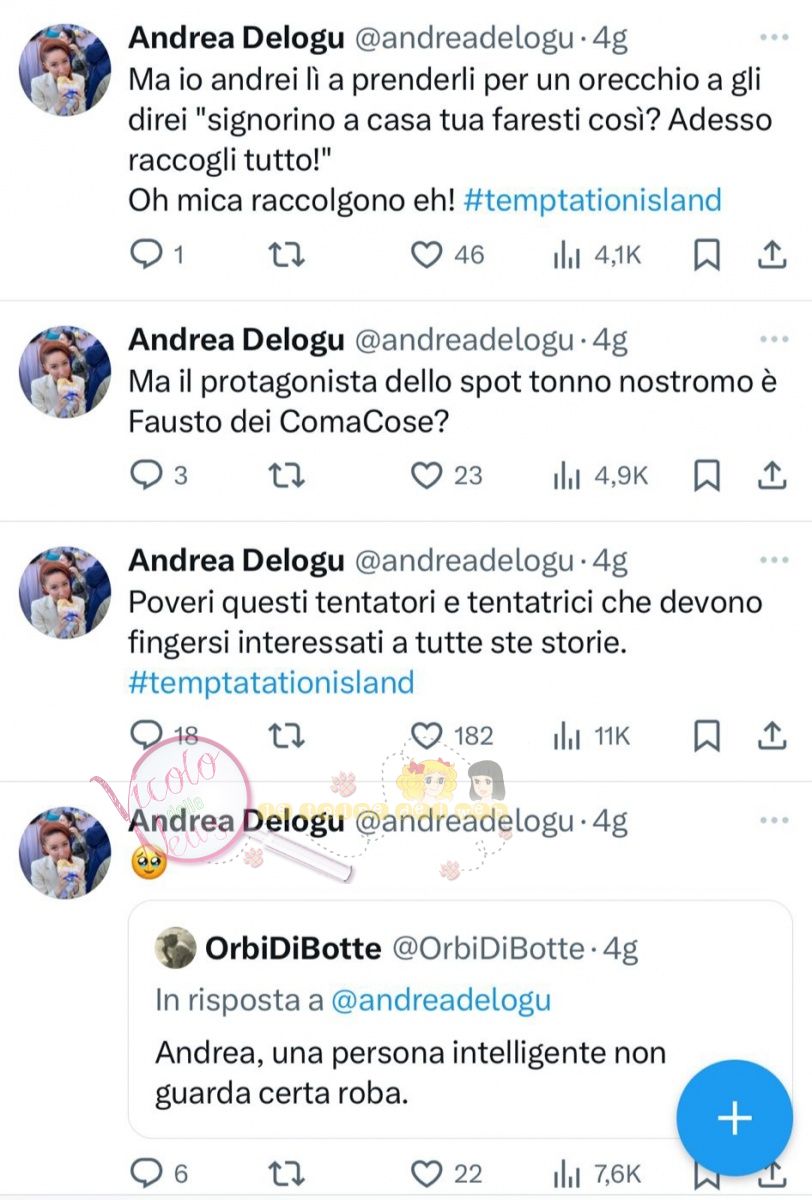This screenshot has width=812, height=1200.
Task: Open @andreadelogu mention in quoted reply
Action: (x=440, y=999)
